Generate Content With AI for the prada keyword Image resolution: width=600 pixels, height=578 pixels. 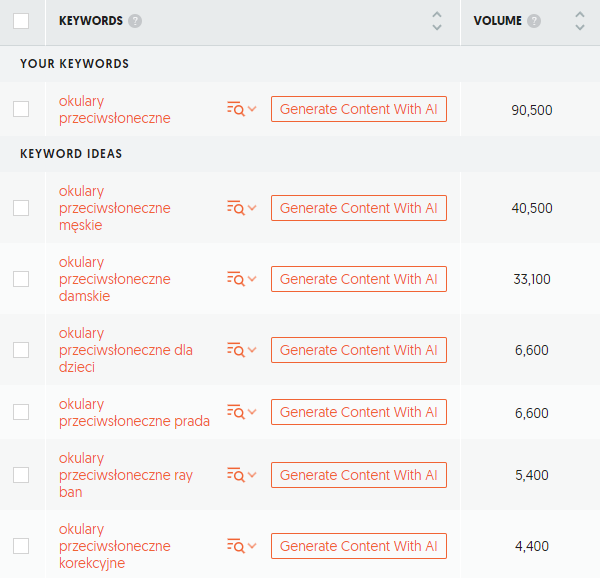(359, 412)
